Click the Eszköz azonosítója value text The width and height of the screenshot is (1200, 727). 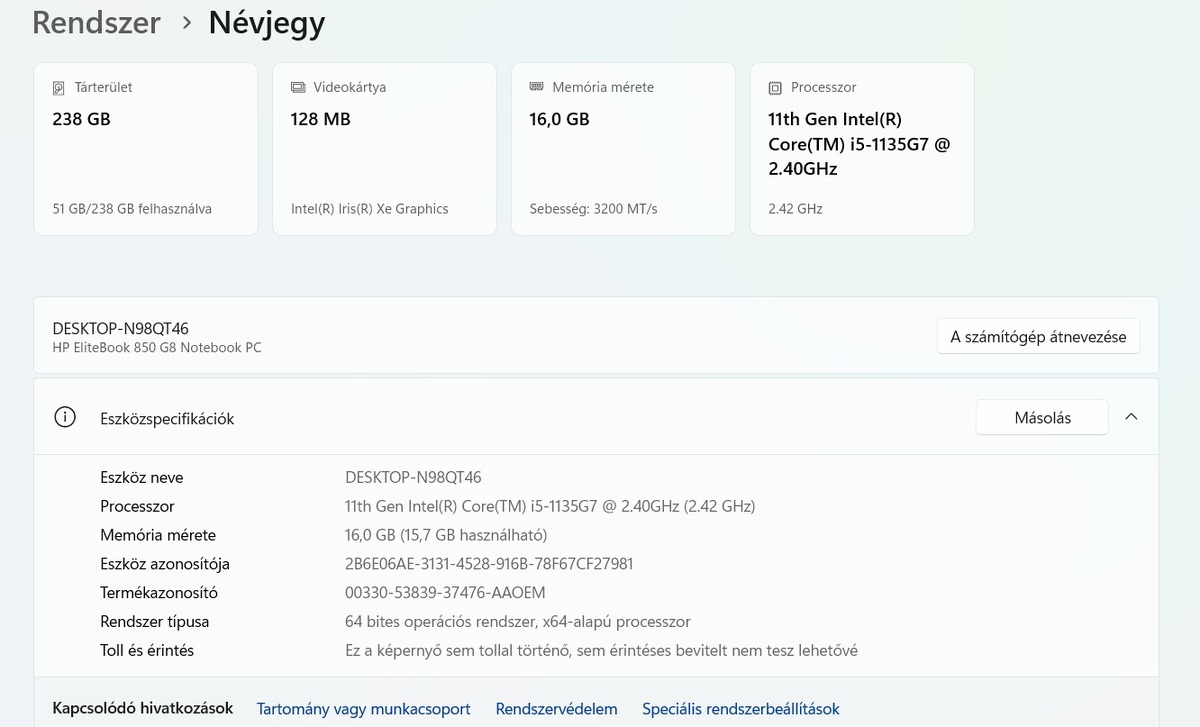click(488, 564)
